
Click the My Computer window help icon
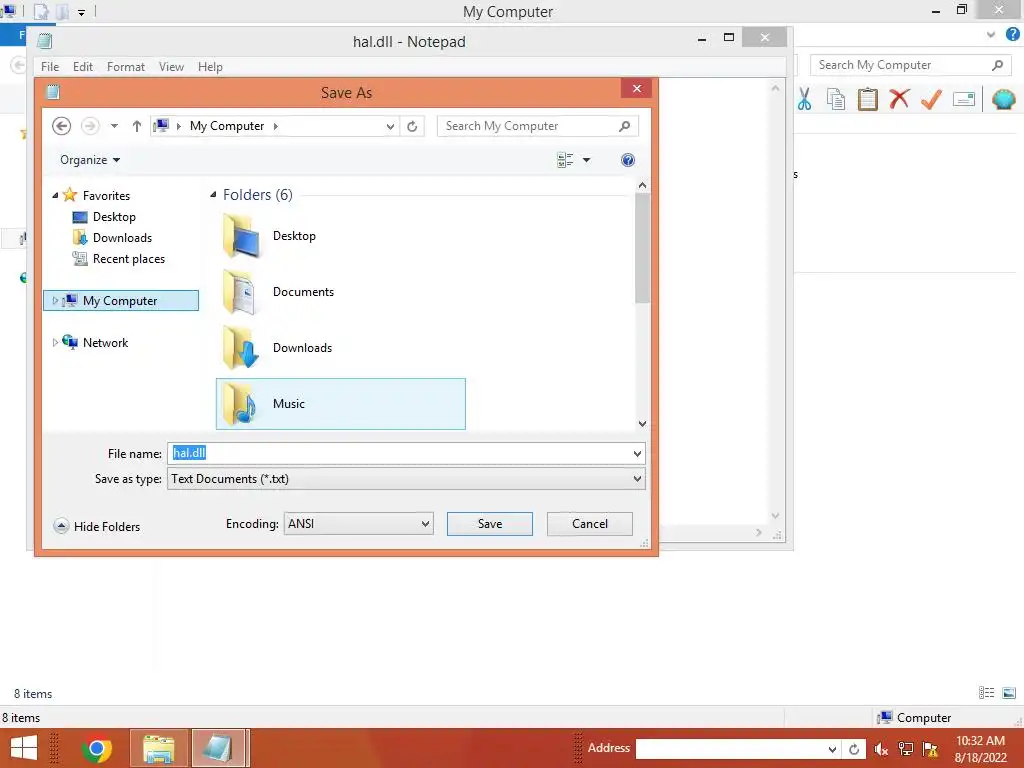[1013, 35]
